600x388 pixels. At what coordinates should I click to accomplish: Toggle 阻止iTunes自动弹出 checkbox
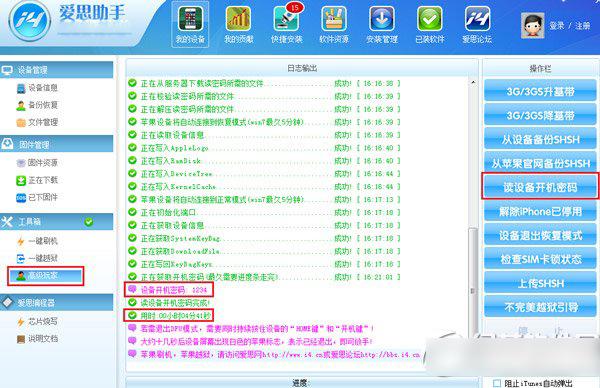(497, 383)
